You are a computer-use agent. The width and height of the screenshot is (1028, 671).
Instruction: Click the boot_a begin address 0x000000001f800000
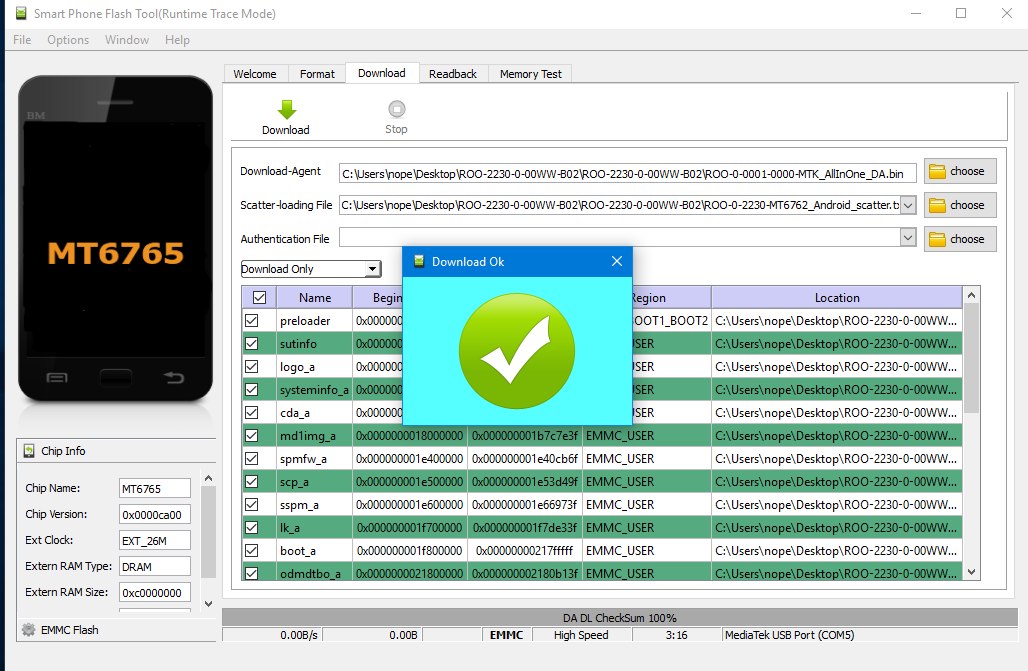tap(410, 550)
